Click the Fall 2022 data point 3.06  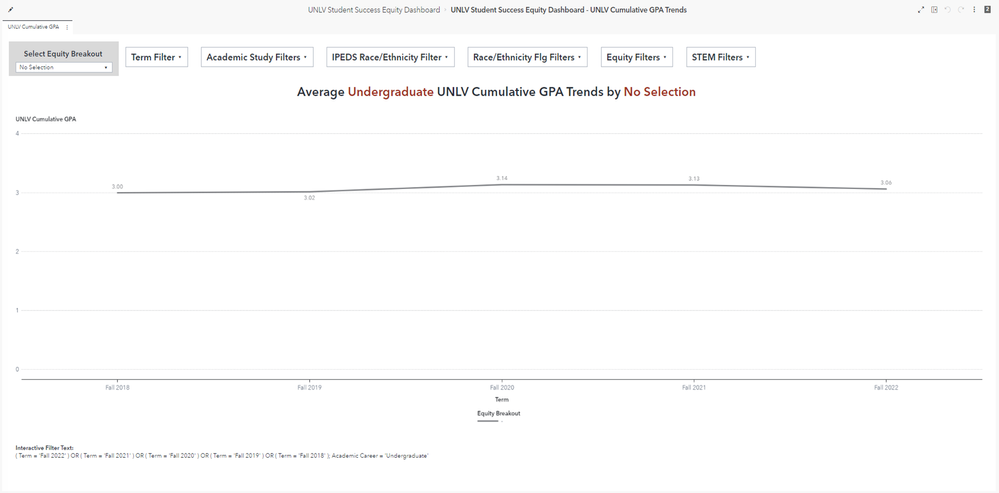click(886, 189)
